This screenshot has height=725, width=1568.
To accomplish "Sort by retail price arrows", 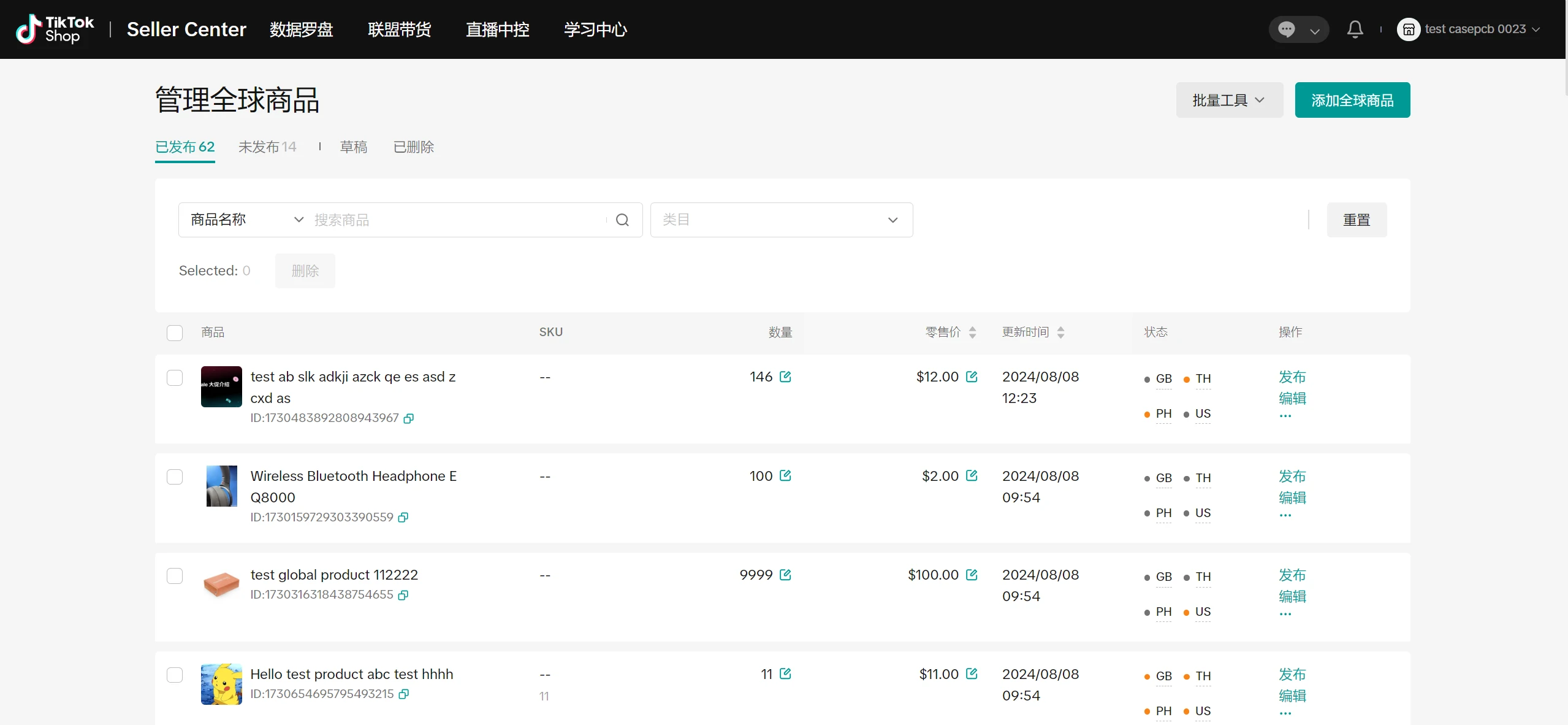I will point(972,332).
